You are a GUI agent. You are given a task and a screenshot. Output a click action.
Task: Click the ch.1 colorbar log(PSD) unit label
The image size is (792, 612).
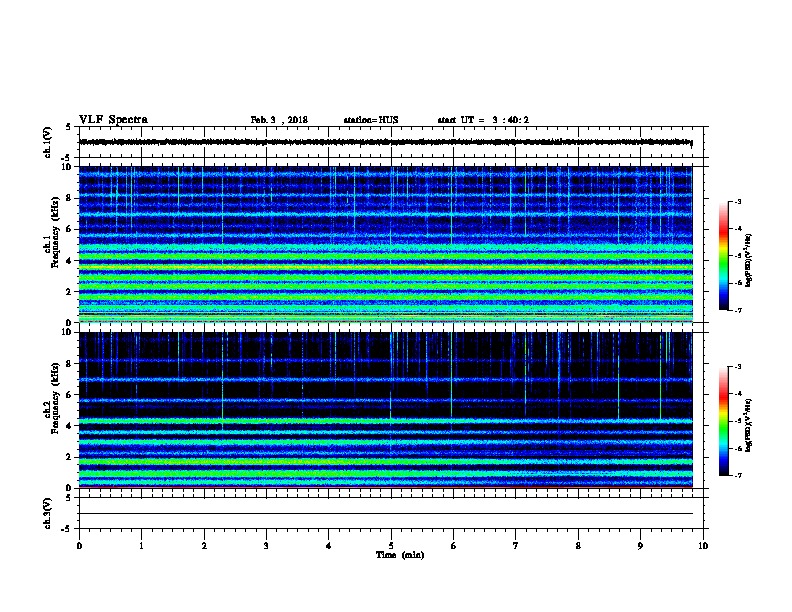coord(748,260)
